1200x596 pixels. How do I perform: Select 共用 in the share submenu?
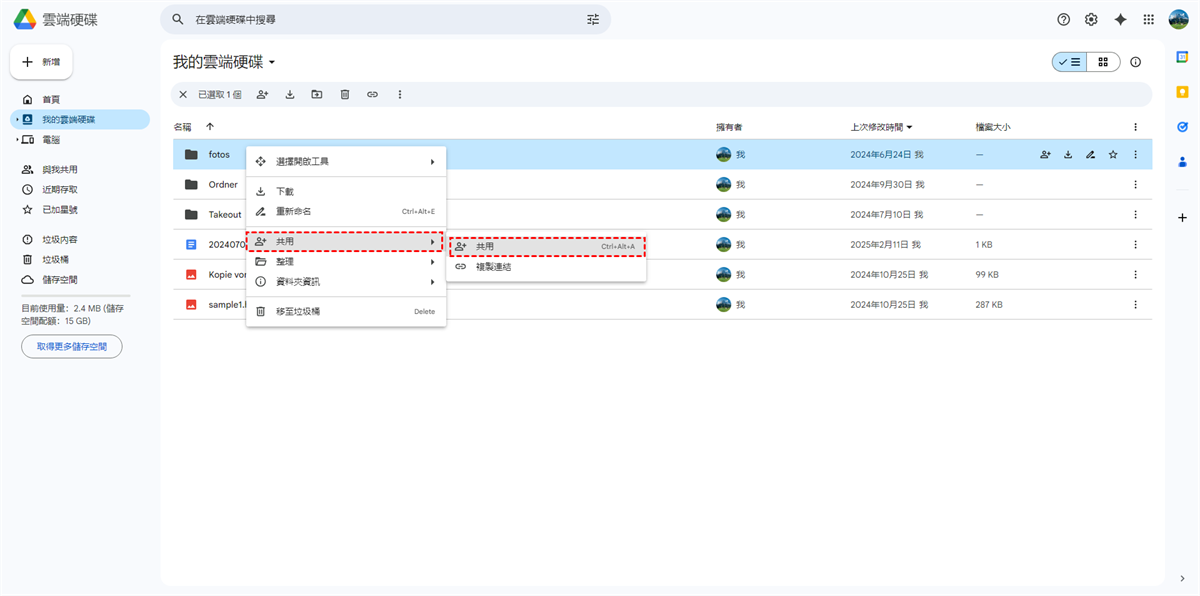click(x=546, y=246)
